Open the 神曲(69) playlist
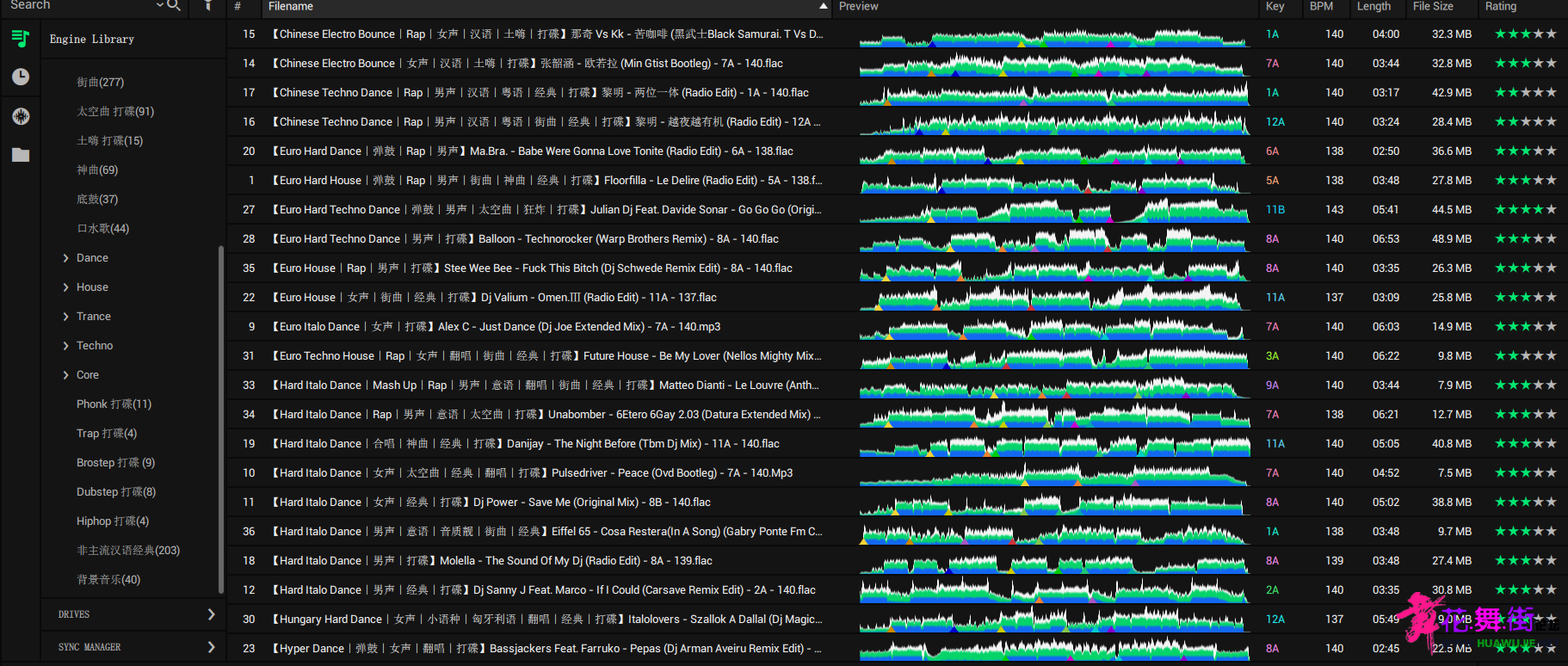Image resolution: width=1568 pixels, height=666 pixels. pos(97,170)
